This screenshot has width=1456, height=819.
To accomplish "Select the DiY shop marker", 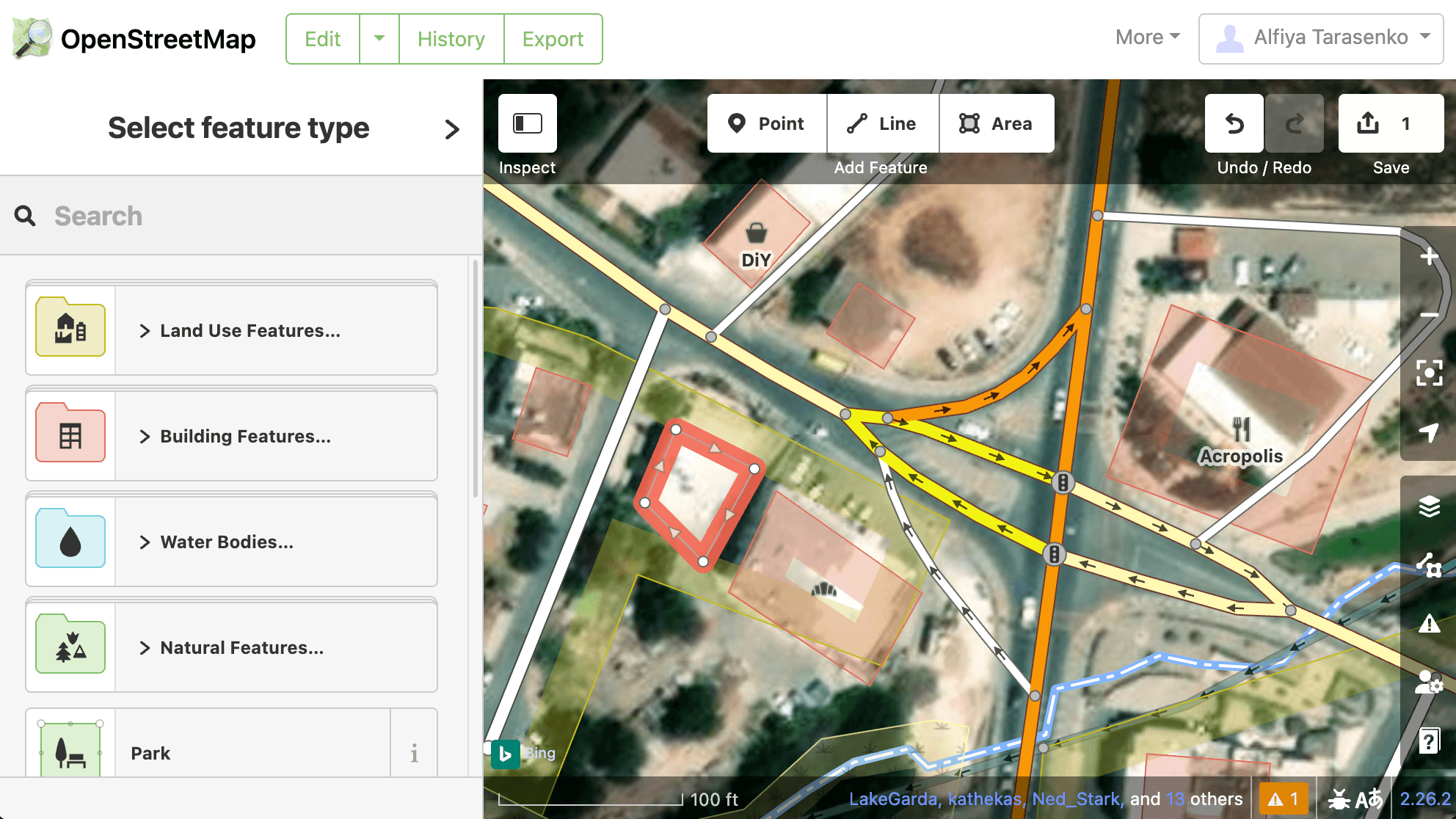I will [756, 233].
